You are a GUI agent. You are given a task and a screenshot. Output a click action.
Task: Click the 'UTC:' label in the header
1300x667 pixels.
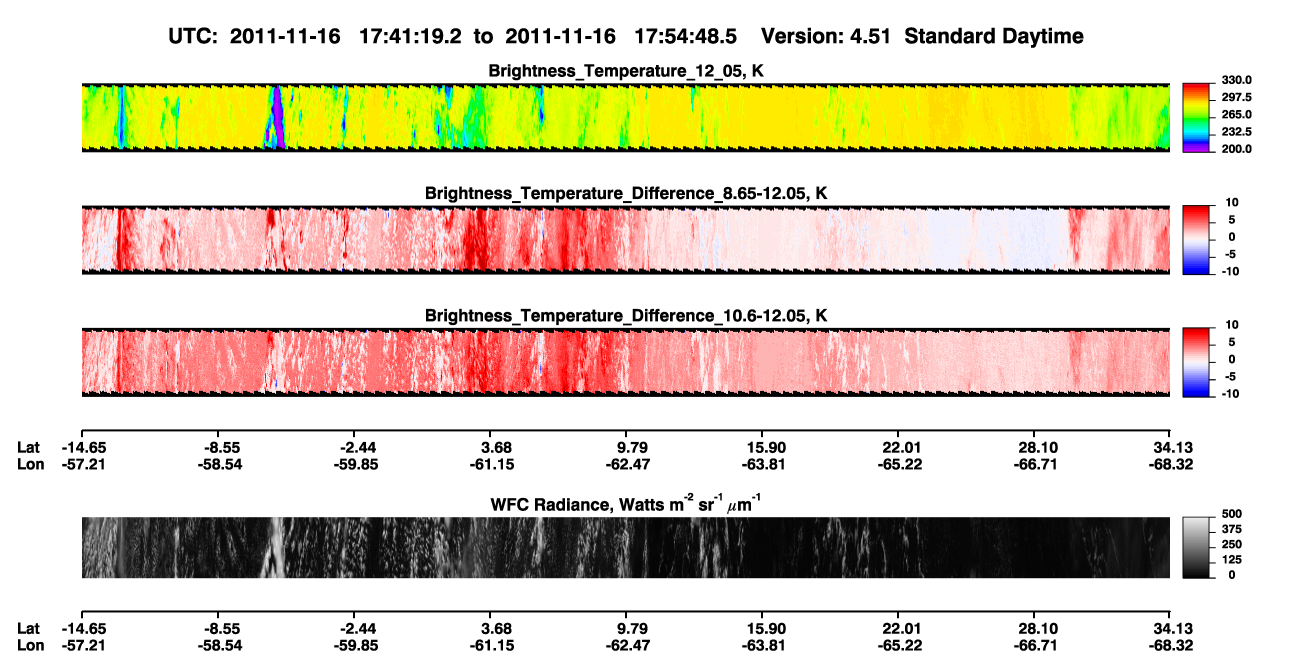tap(193, 37)
